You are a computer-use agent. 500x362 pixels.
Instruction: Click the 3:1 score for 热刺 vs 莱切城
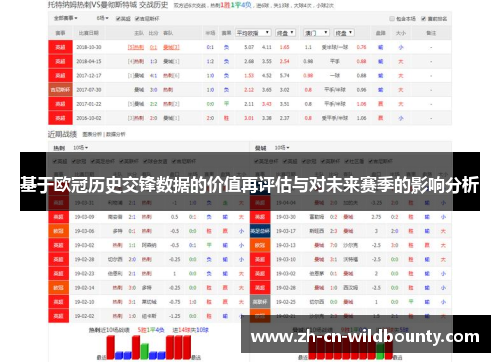(132, 302)
